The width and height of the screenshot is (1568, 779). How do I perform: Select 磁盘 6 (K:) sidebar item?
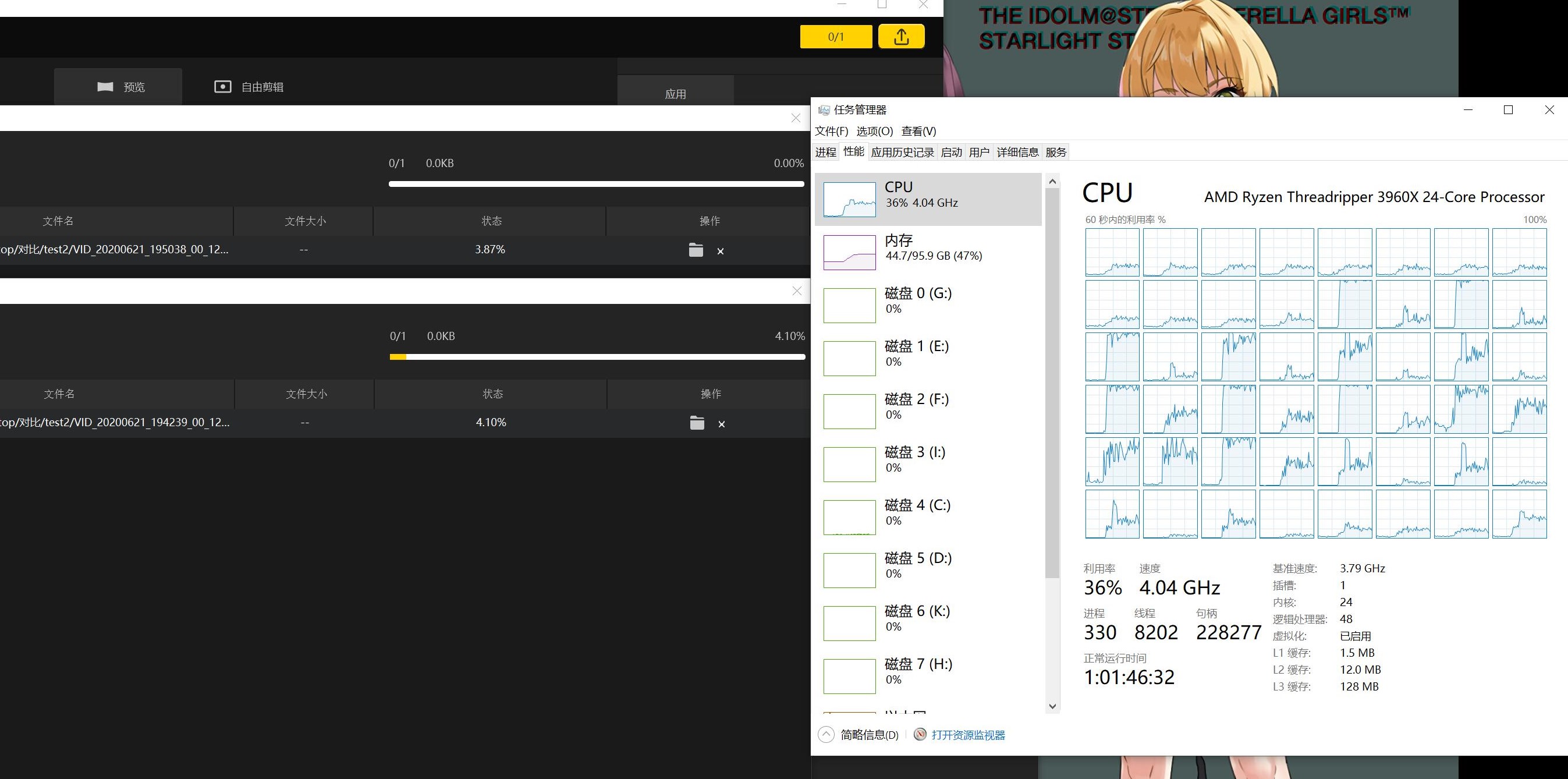pos(928,623)
